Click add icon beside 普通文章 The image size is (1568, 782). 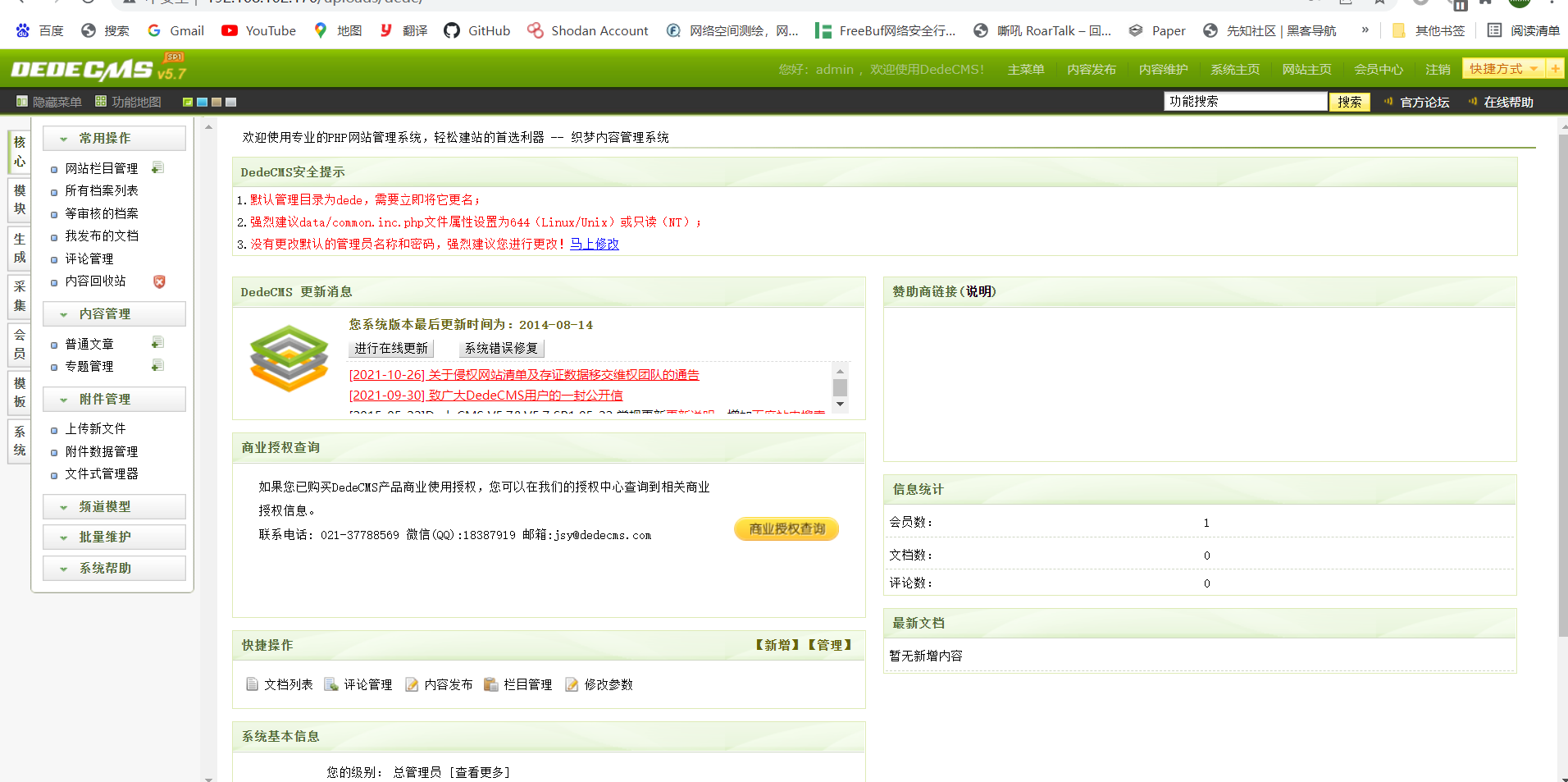coord(158,343)
